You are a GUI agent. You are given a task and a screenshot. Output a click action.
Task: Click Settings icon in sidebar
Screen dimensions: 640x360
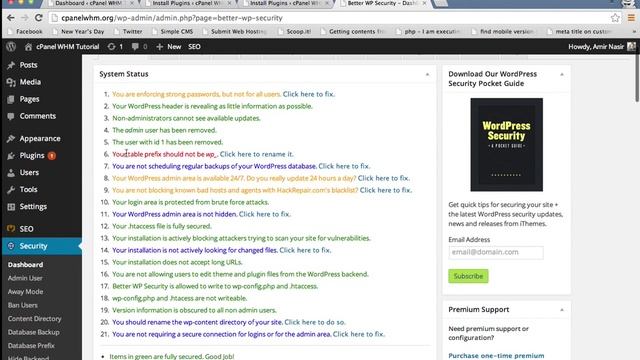11,207
